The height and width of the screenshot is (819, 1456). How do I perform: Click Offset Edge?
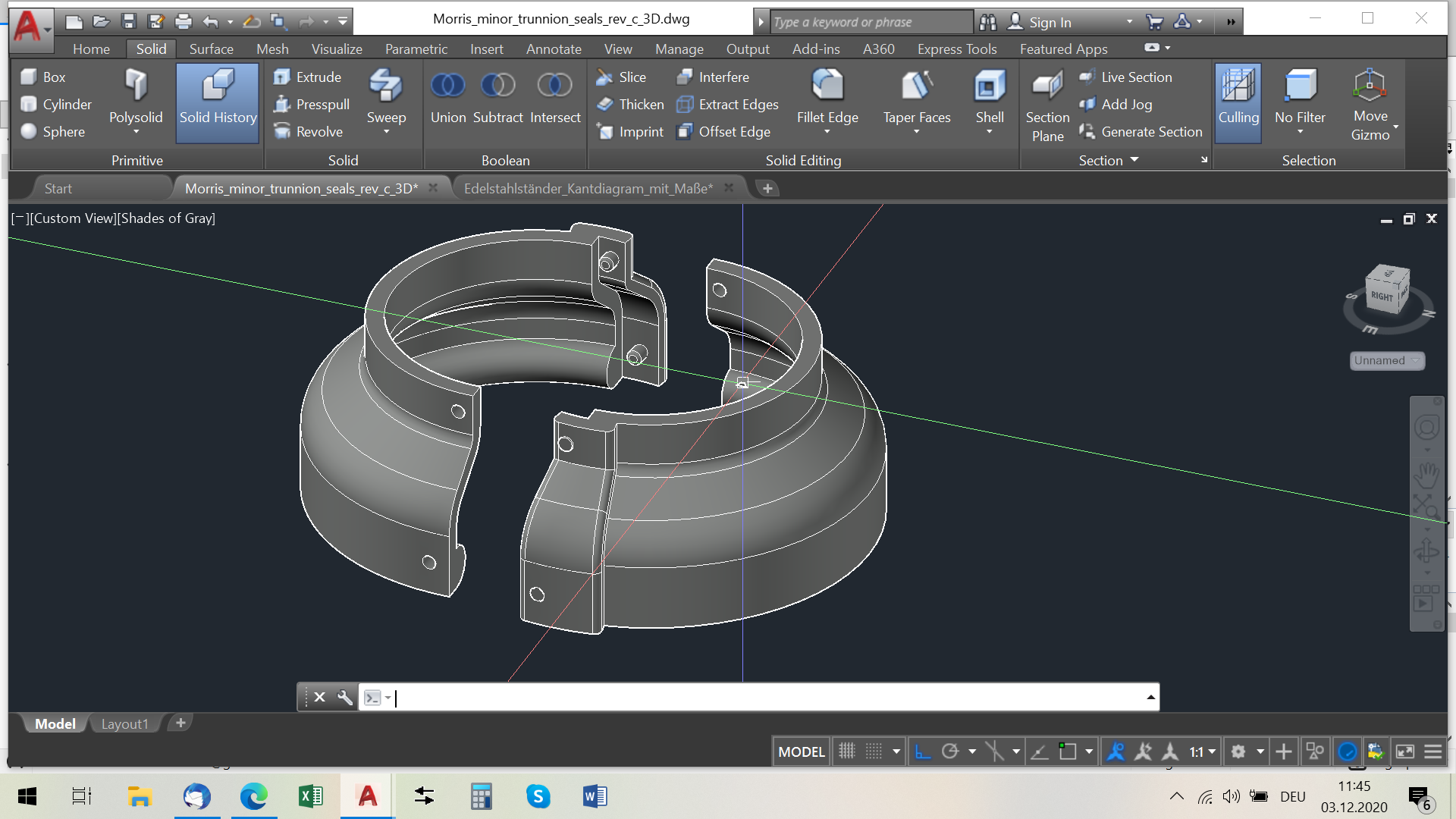pyautogui.click(x=723, y=131)
